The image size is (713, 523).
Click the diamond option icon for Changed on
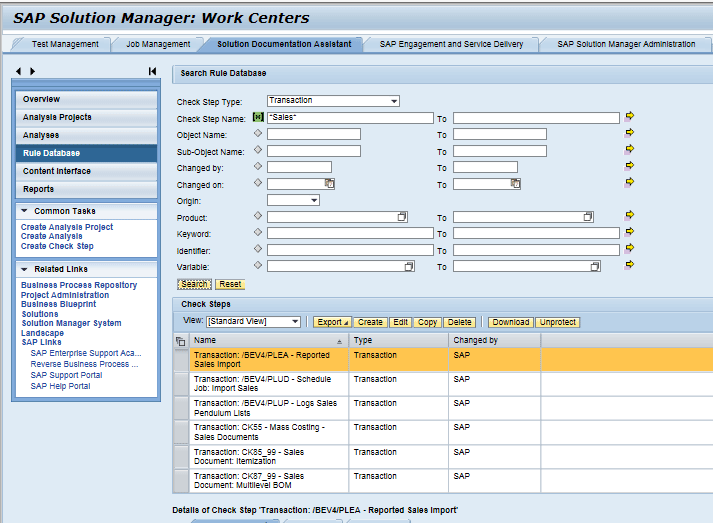coord(258,182)
